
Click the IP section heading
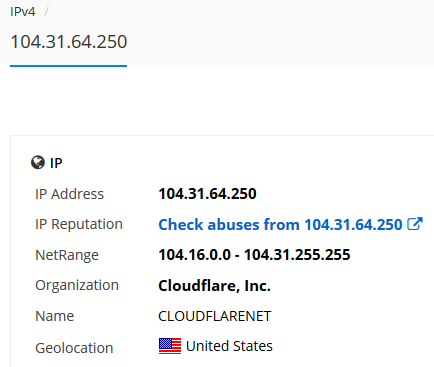56,163
